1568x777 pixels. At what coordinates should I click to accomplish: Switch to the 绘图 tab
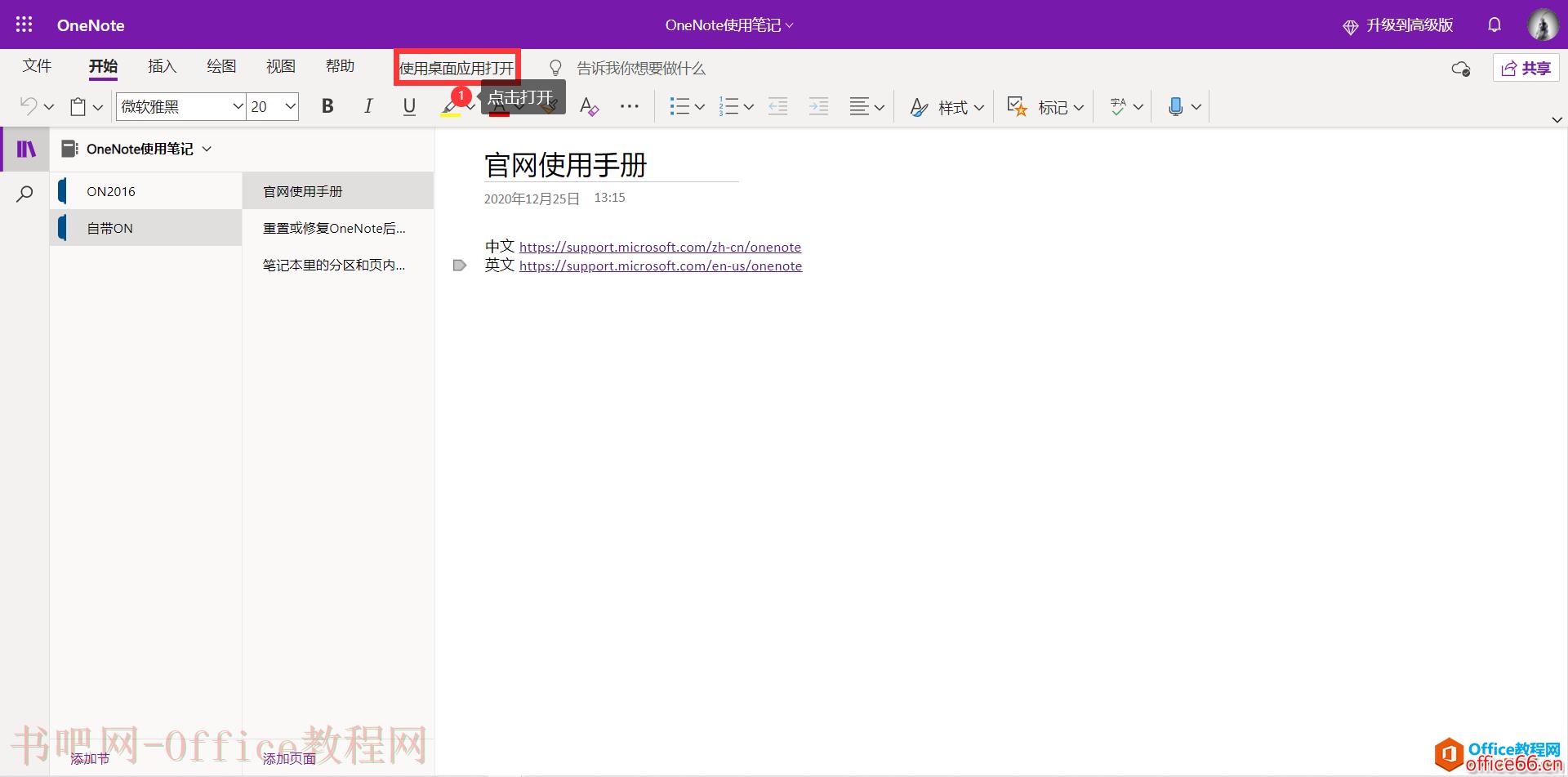click(221, 66)
